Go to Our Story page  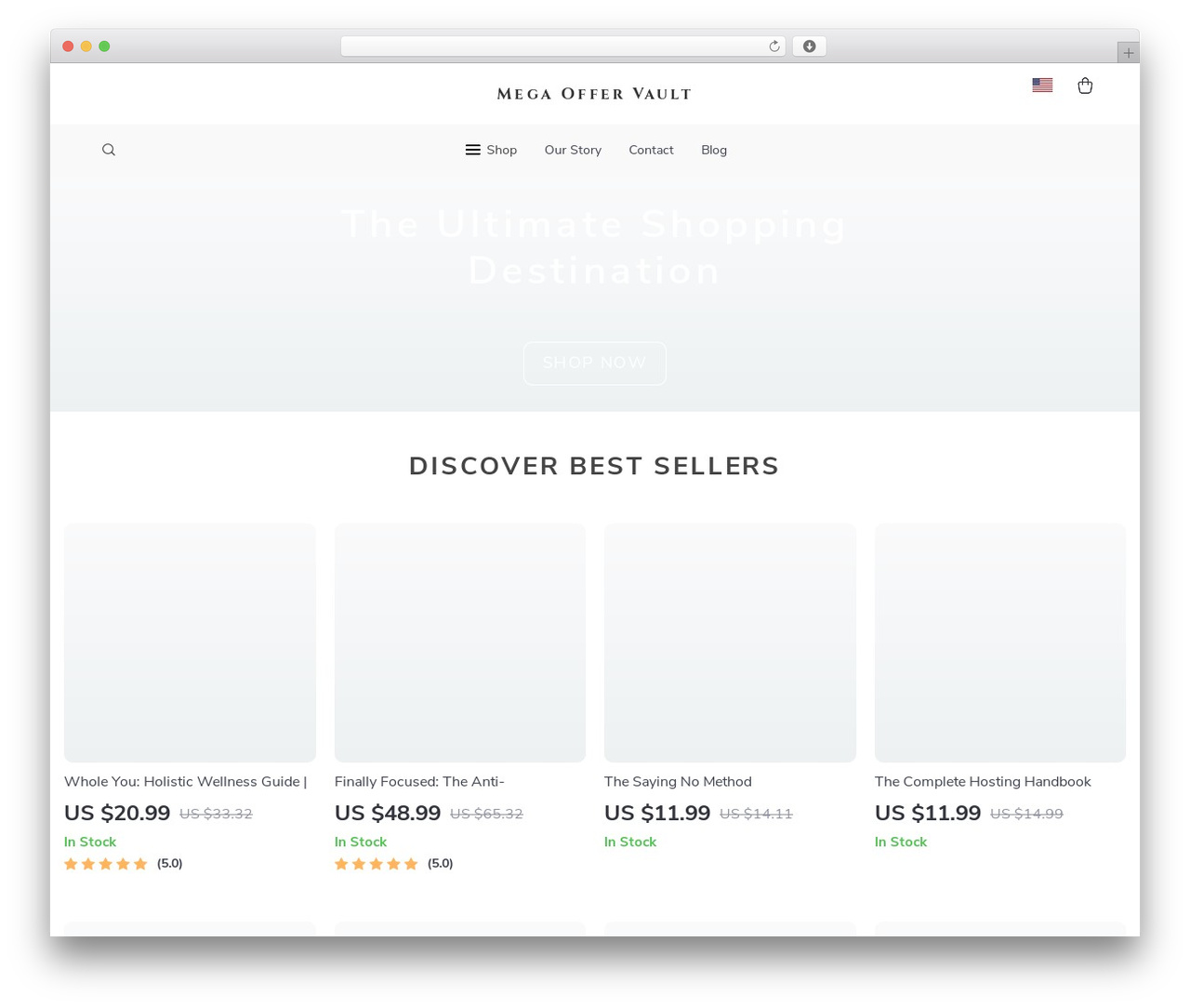coord(573,150)
